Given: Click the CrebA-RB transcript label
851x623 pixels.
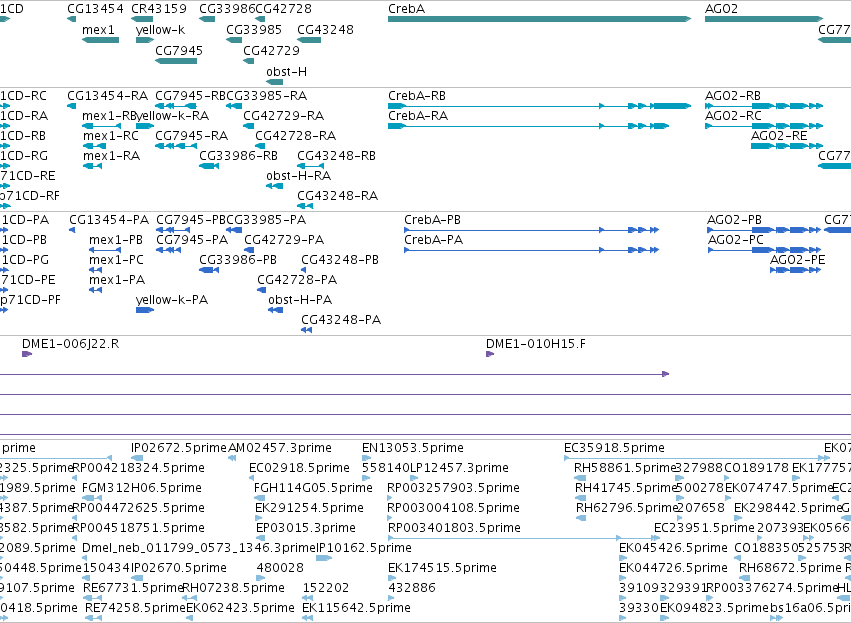Looking at the screenshot, I should click(417, 96).
